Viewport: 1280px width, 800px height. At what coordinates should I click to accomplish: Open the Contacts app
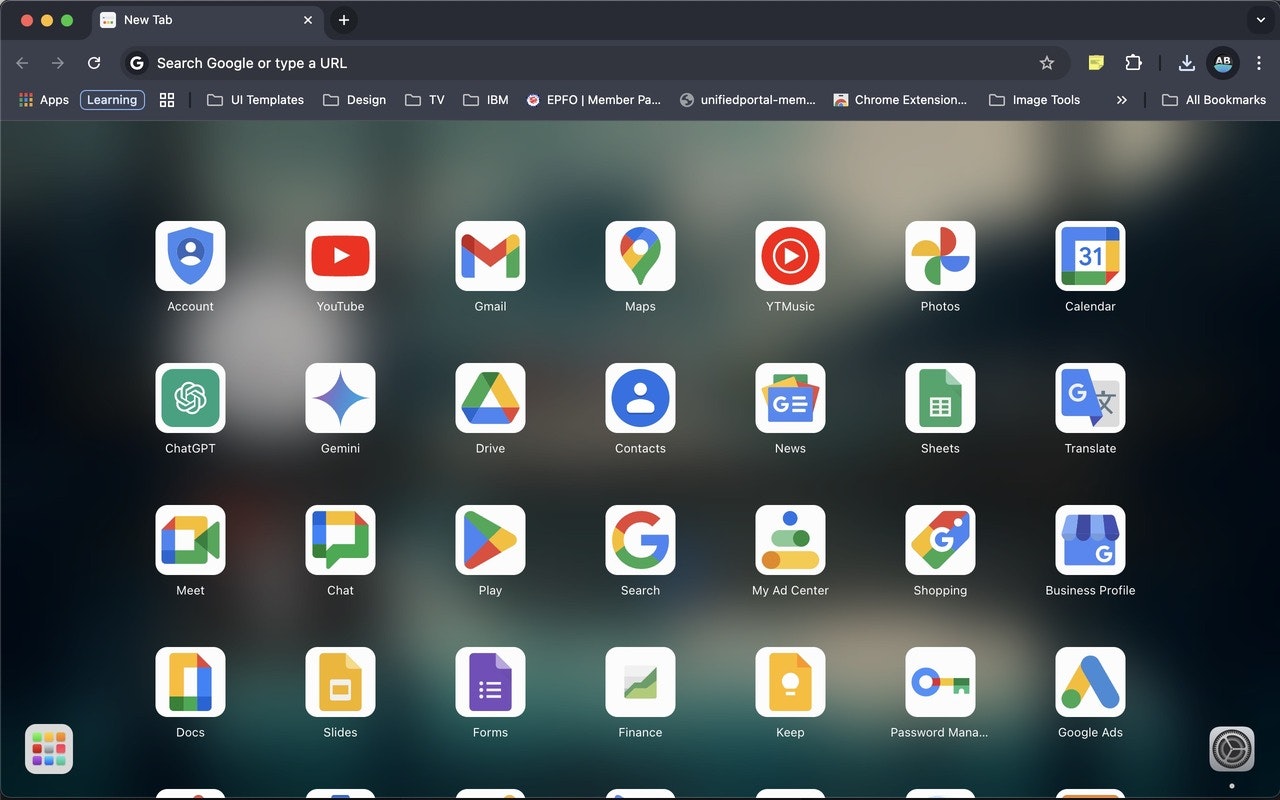(640, 398)
